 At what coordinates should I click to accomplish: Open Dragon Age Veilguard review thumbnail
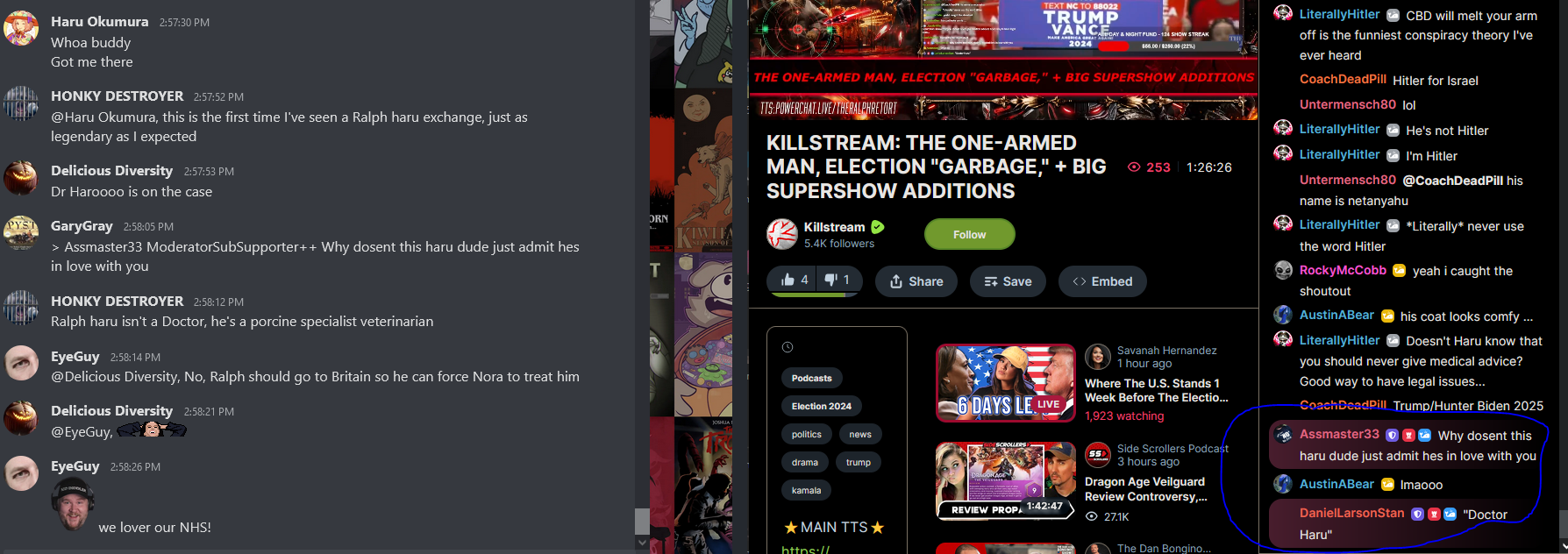(1006, 481)
